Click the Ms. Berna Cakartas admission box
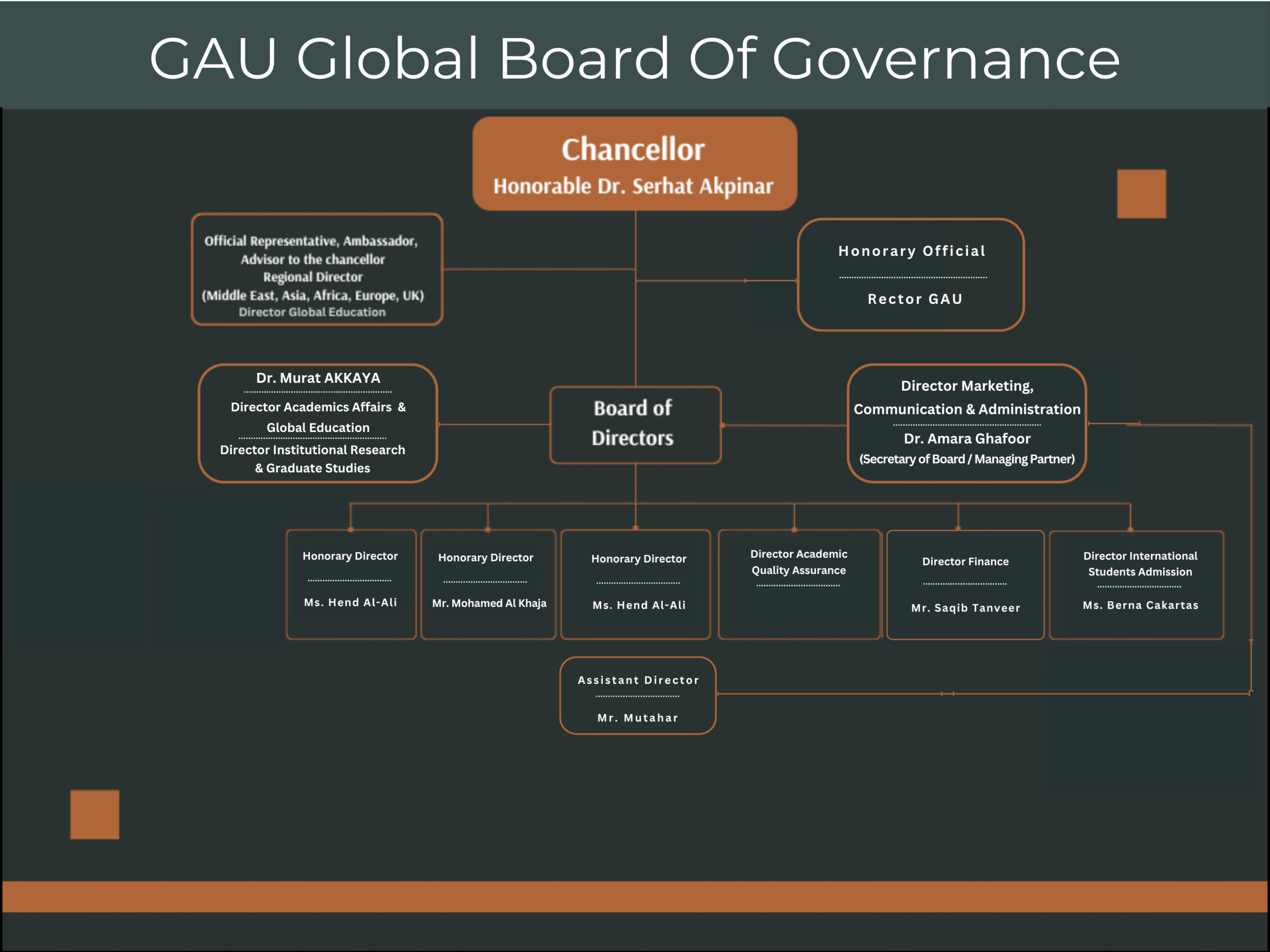The height and width of the screenshot is (952, 1270). click(x=1136, y=584)
